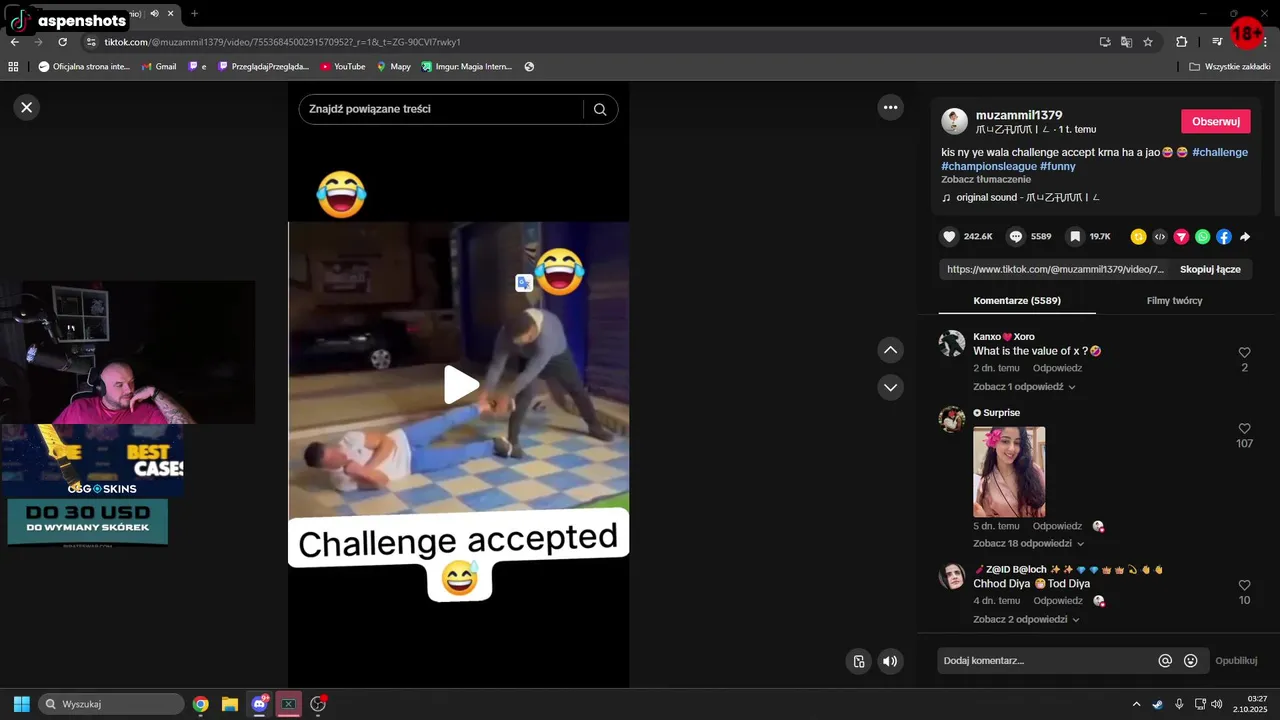The width and height of the screenshot is (1280, 720).
Task: Open 'Wszystkie zakładki' folder
Action: [x=1230, y=67]
